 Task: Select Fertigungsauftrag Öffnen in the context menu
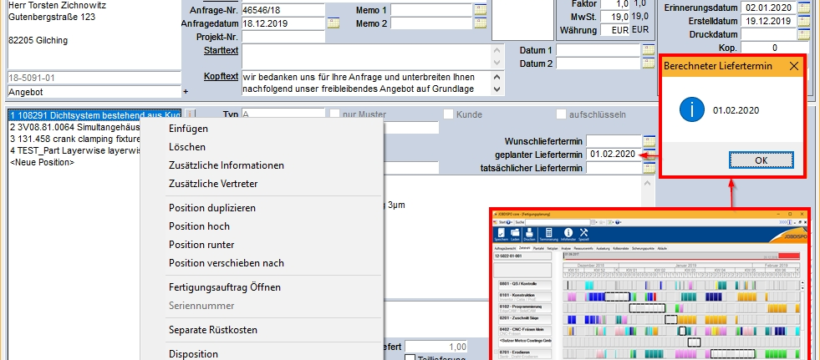tap(224, 287)
